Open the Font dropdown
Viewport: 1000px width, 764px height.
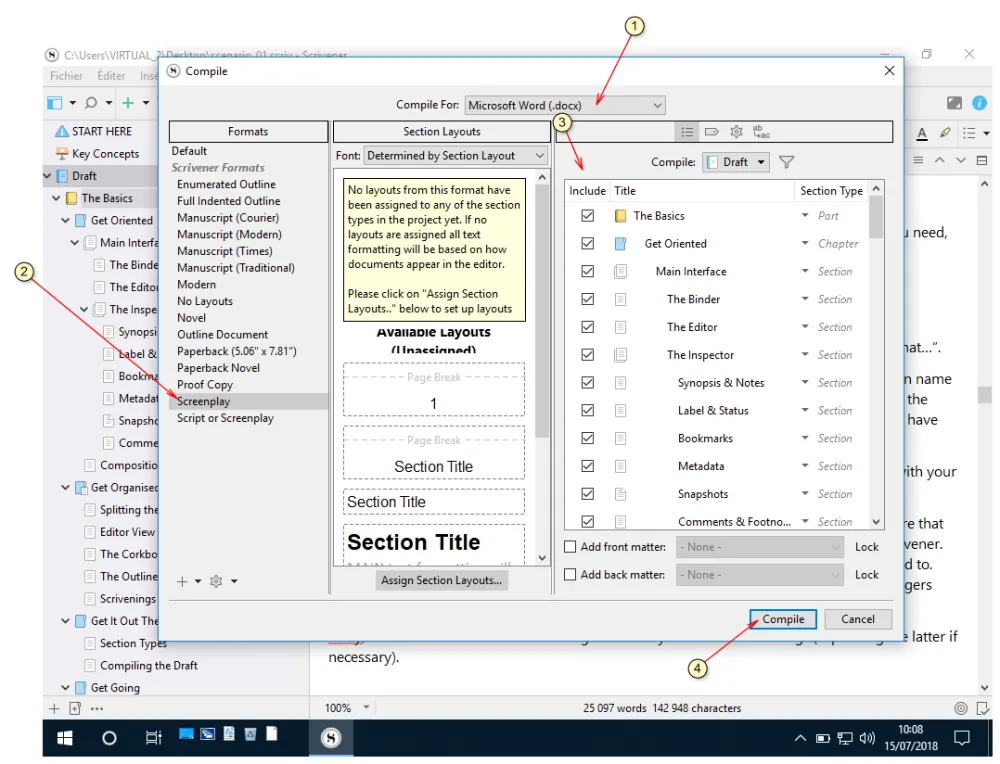(455, 156)
